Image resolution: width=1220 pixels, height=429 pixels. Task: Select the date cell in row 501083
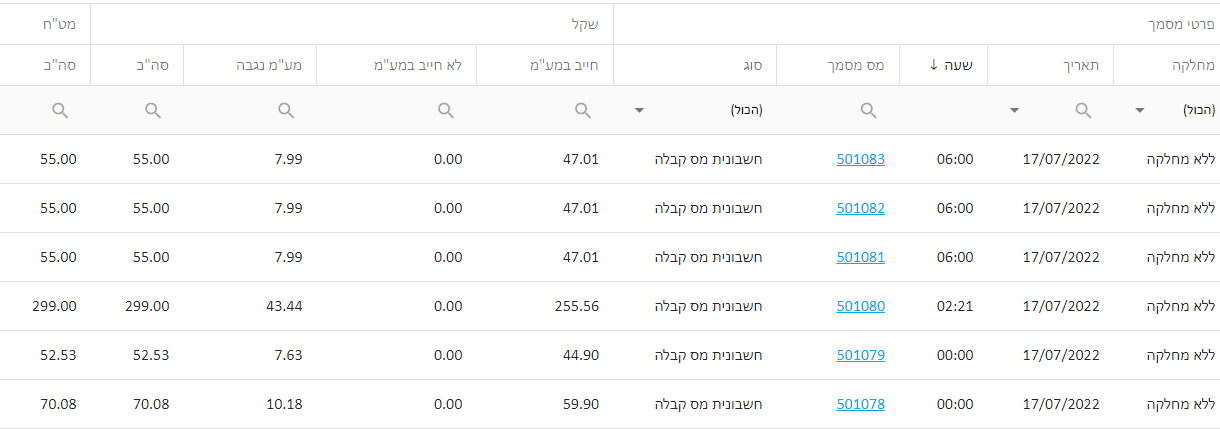click(1062, 159)
